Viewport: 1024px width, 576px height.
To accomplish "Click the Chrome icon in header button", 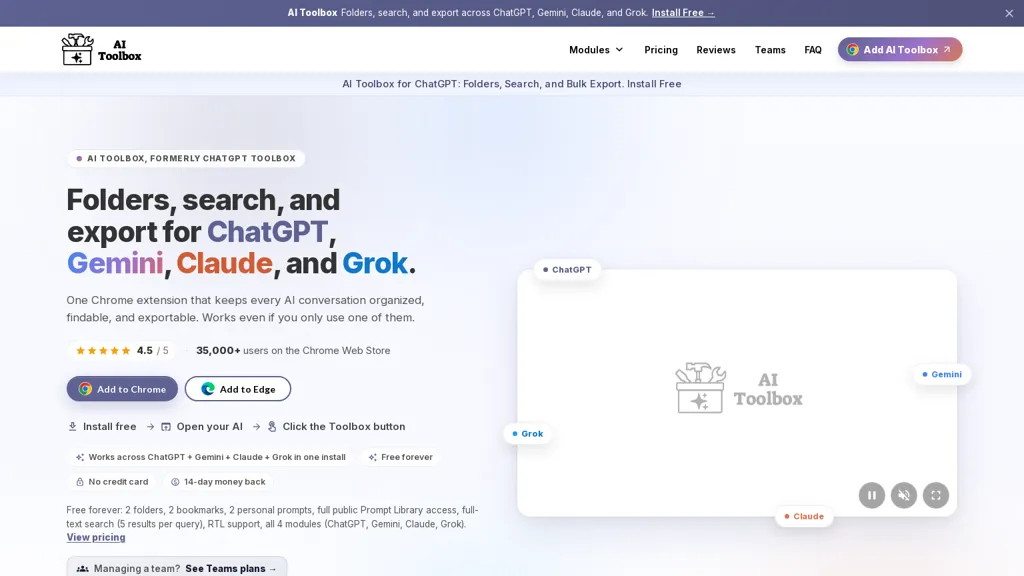I will pyautogui.click(x=852, y=50).
